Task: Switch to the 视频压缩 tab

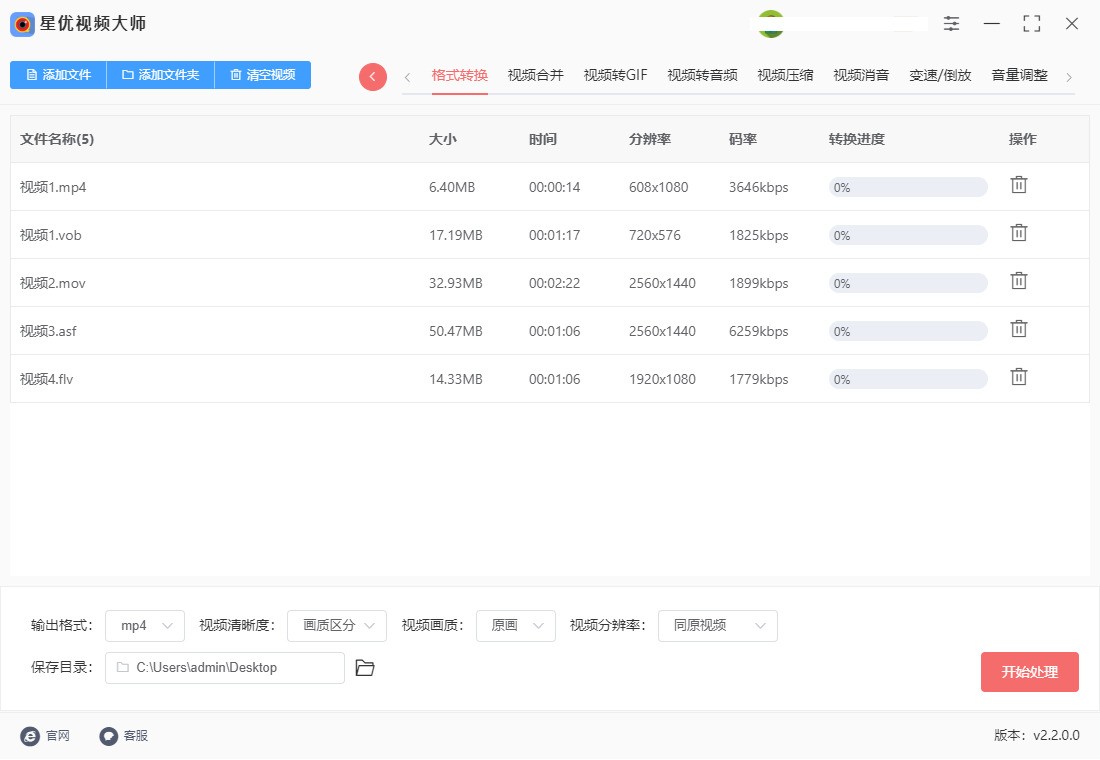Action: [785, 74]
